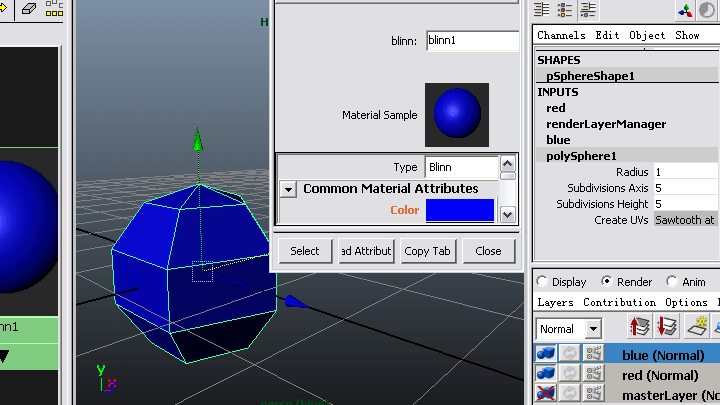The height and width of the screenshot is (405, 720).
Task: Click the Radius value field
Action: pyautogui.click(x=684, y=171)
